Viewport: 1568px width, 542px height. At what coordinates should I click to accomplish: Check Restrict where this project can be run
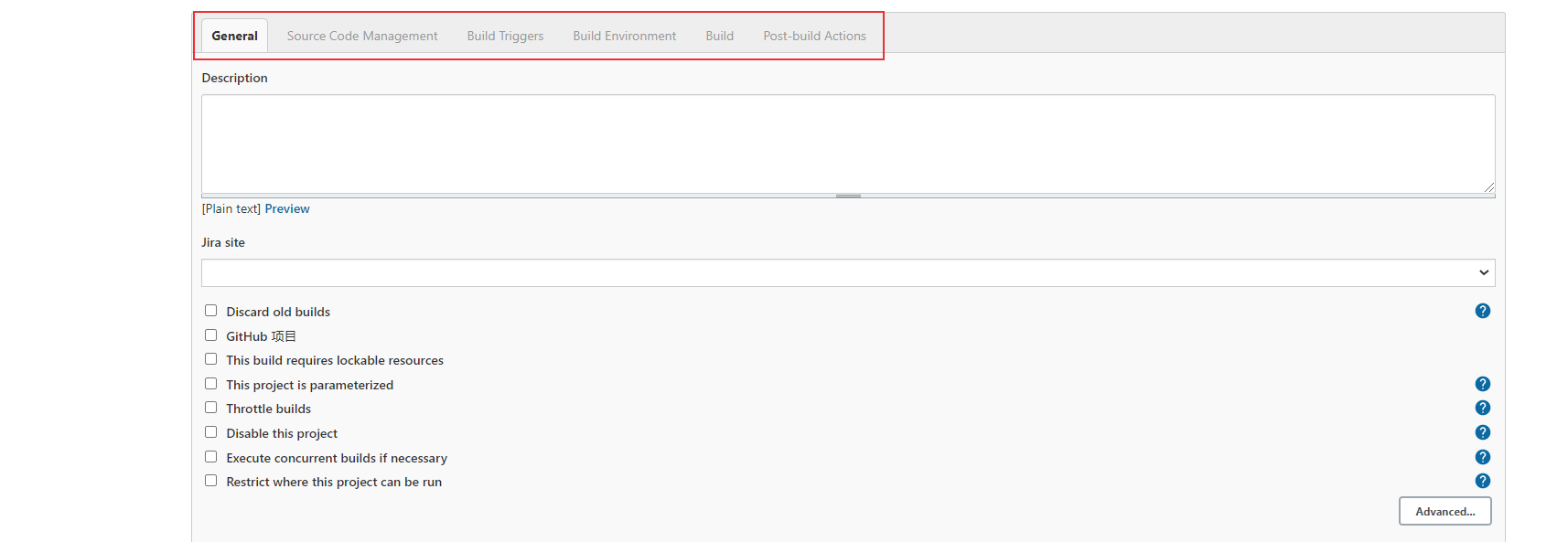[210, 481]
